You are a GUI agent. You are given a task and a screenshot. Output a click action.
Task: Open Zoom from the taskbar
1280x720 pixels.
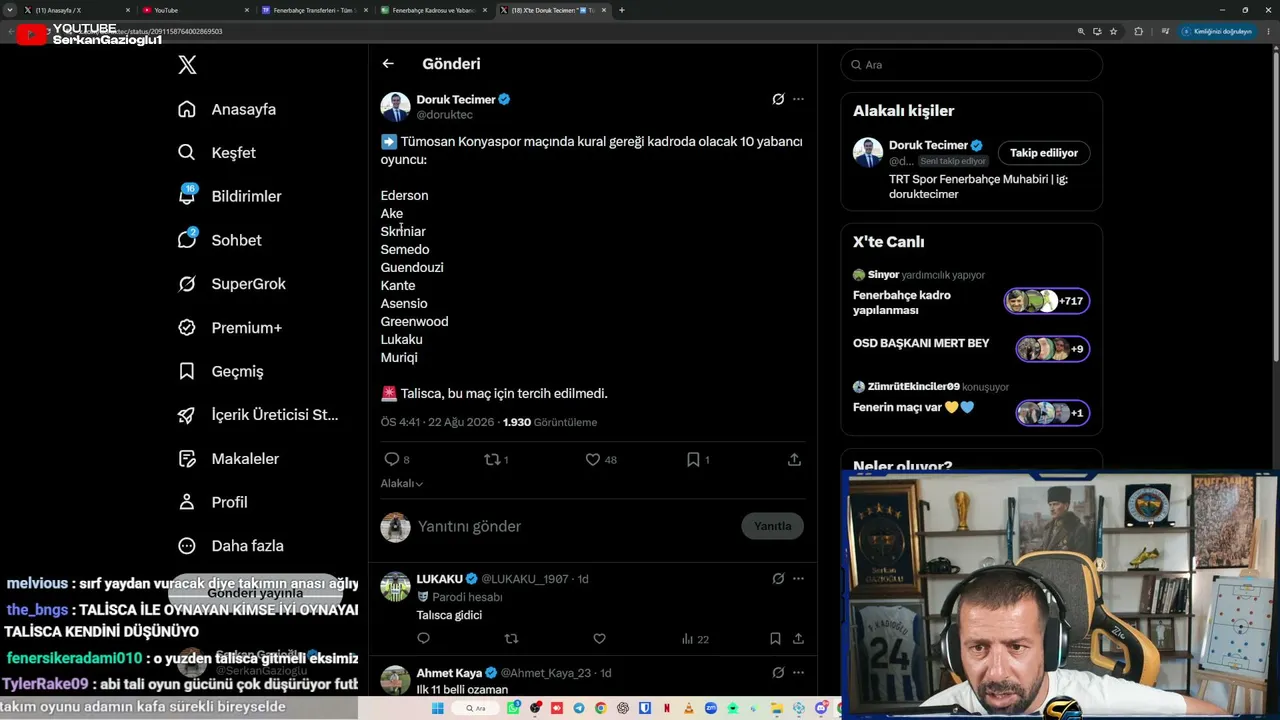point(711,708)
